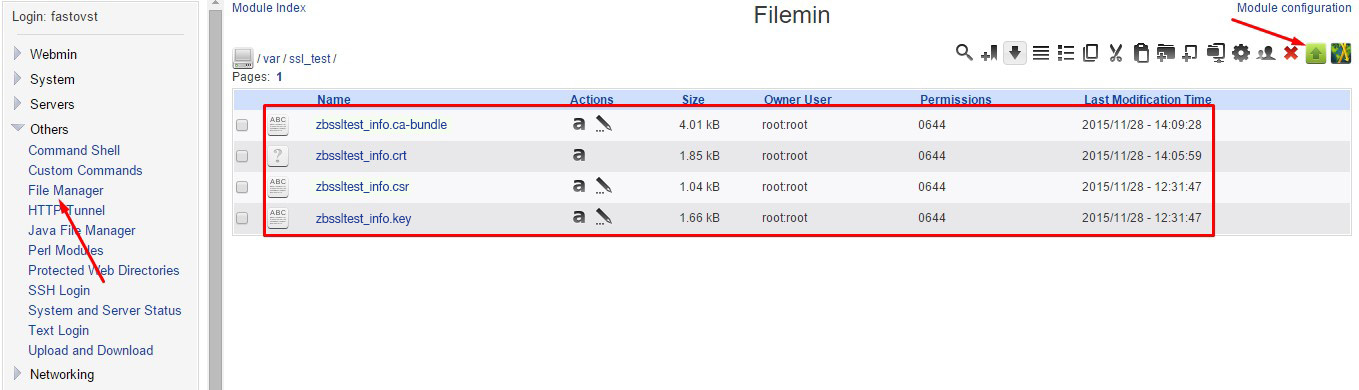
Task: Go to the Module Index link
Action: (x=269, y=8)
